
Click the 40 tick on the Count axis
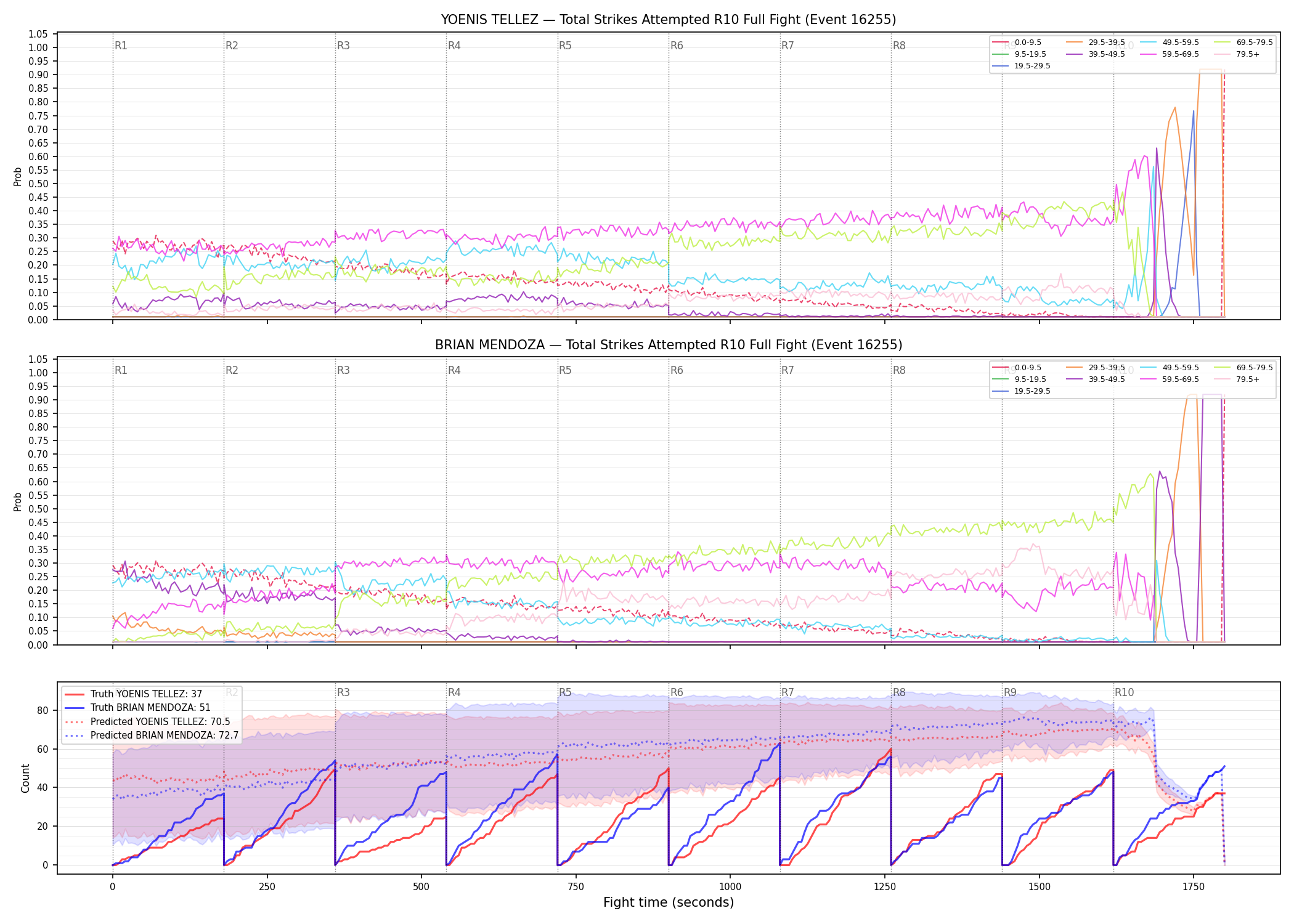coord(43,788)
